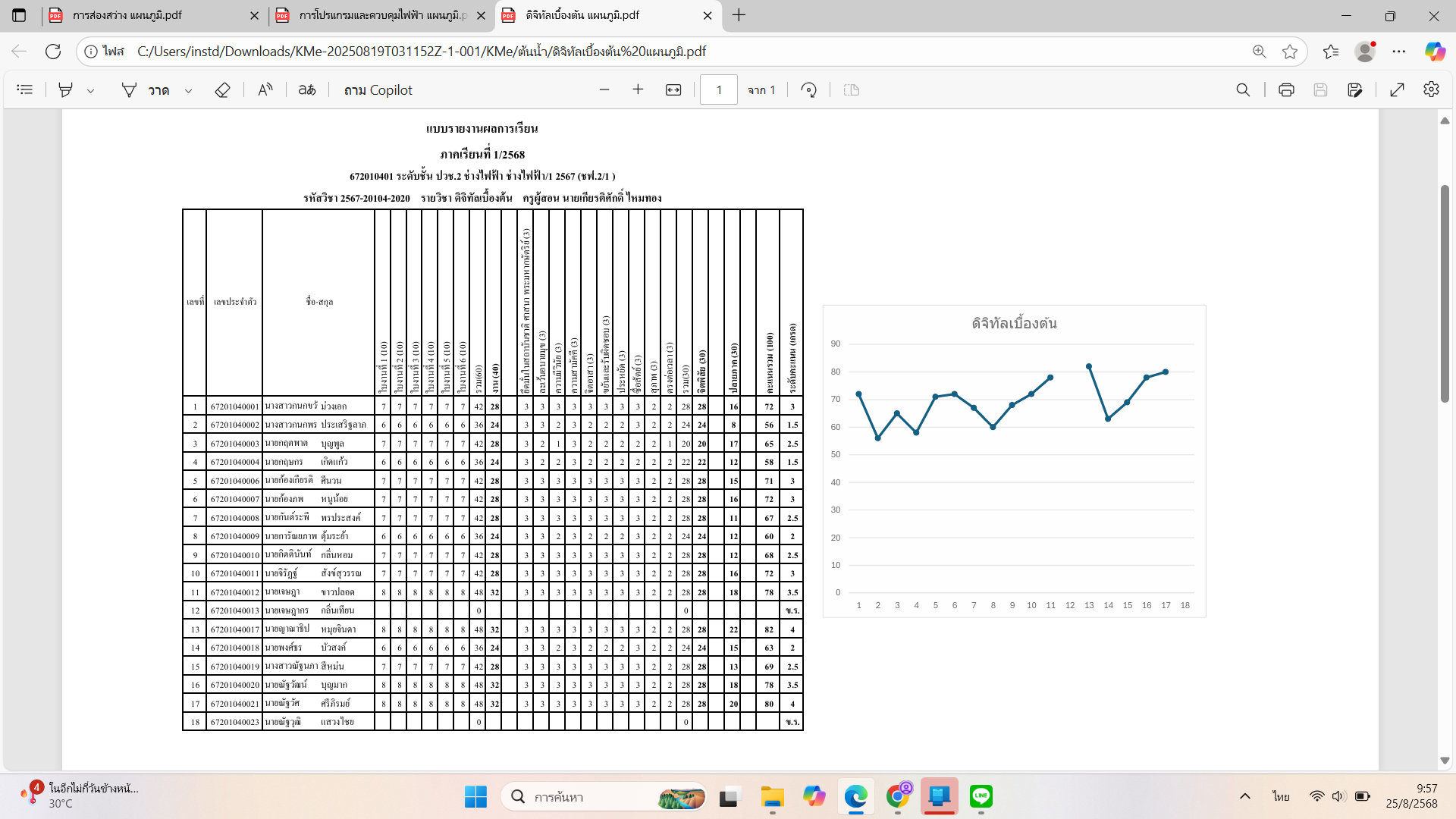Click the ถาม Copilot button
1456x819 pixels.
coord(378,89)
